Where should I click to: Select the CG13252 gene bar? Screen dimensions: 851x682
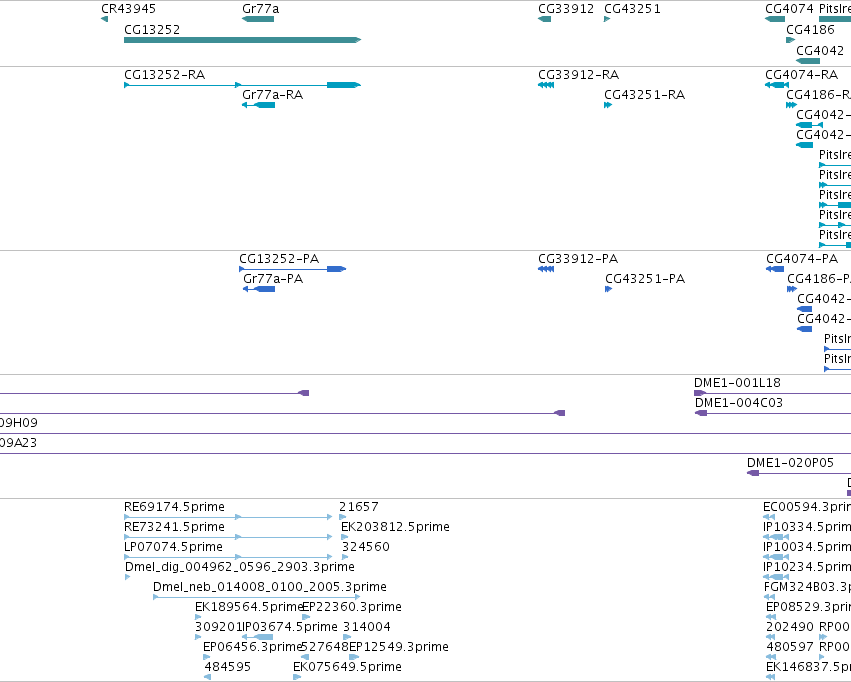click(243, 40)
